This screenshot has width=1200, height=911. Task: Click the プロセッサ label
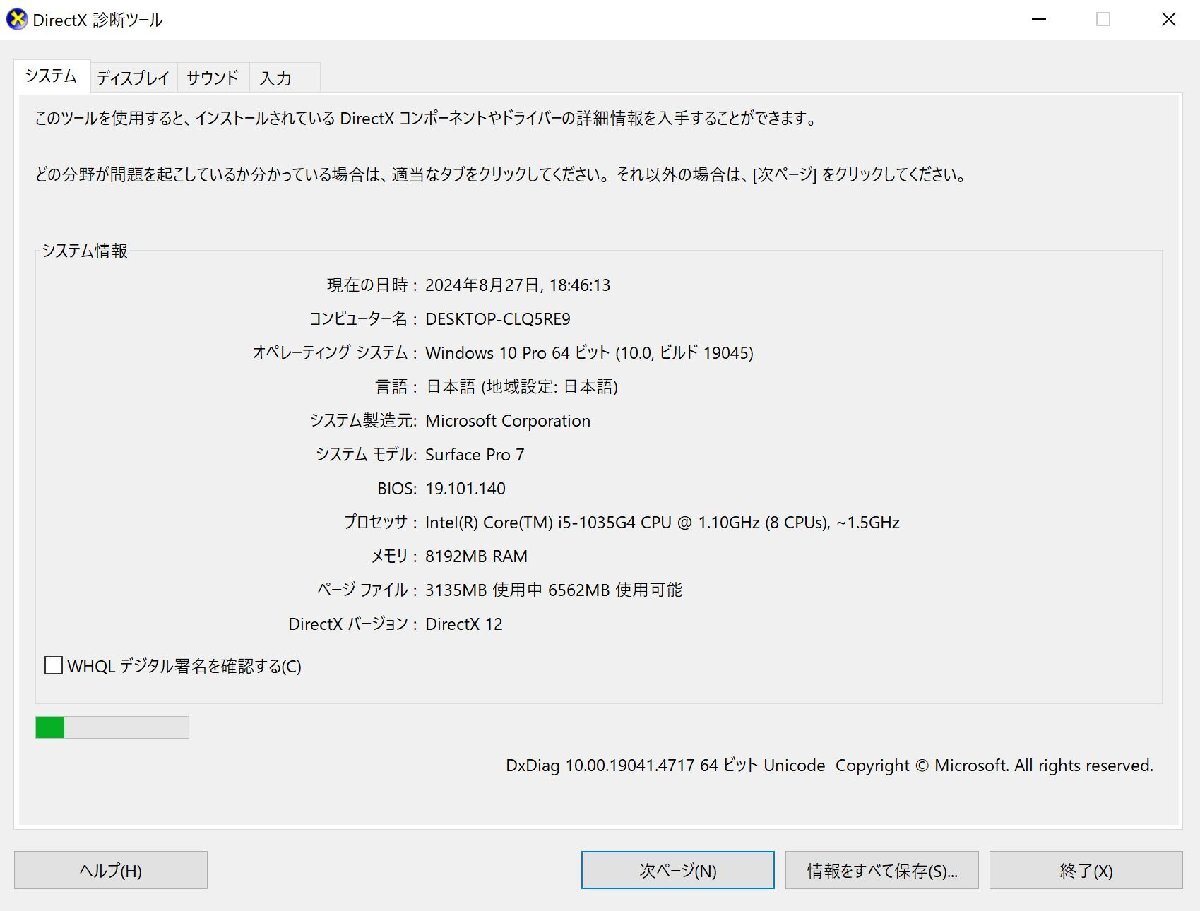pyautogui.click(x=380, y=522)
